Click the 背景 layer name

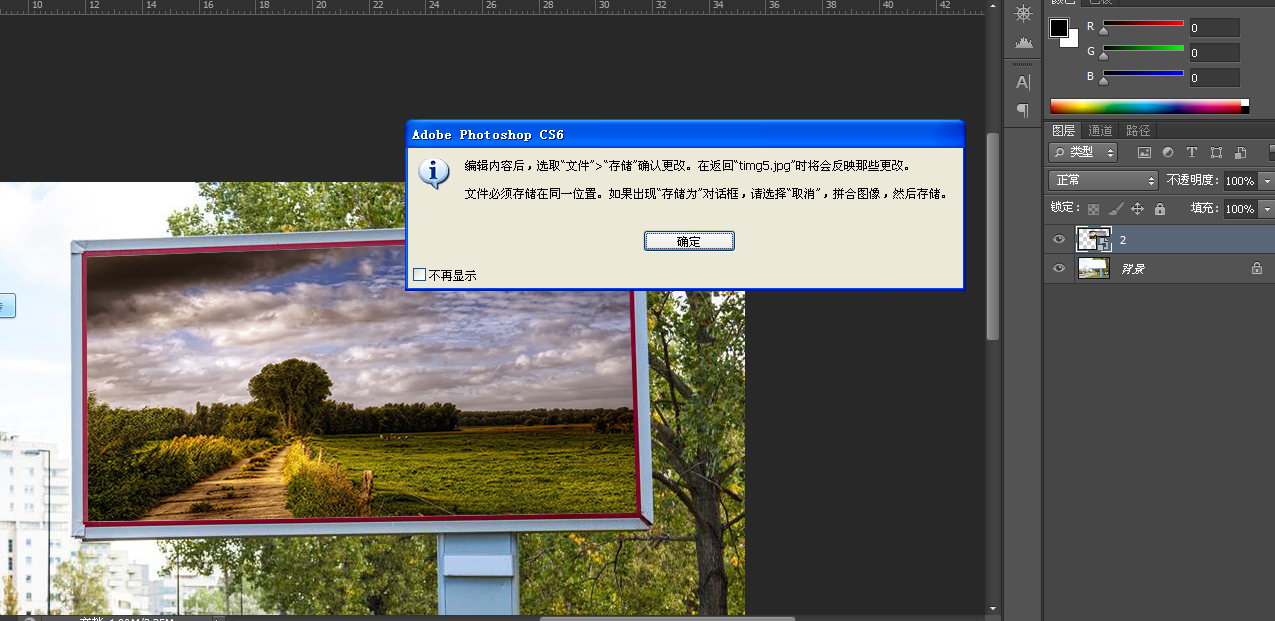1132,269
